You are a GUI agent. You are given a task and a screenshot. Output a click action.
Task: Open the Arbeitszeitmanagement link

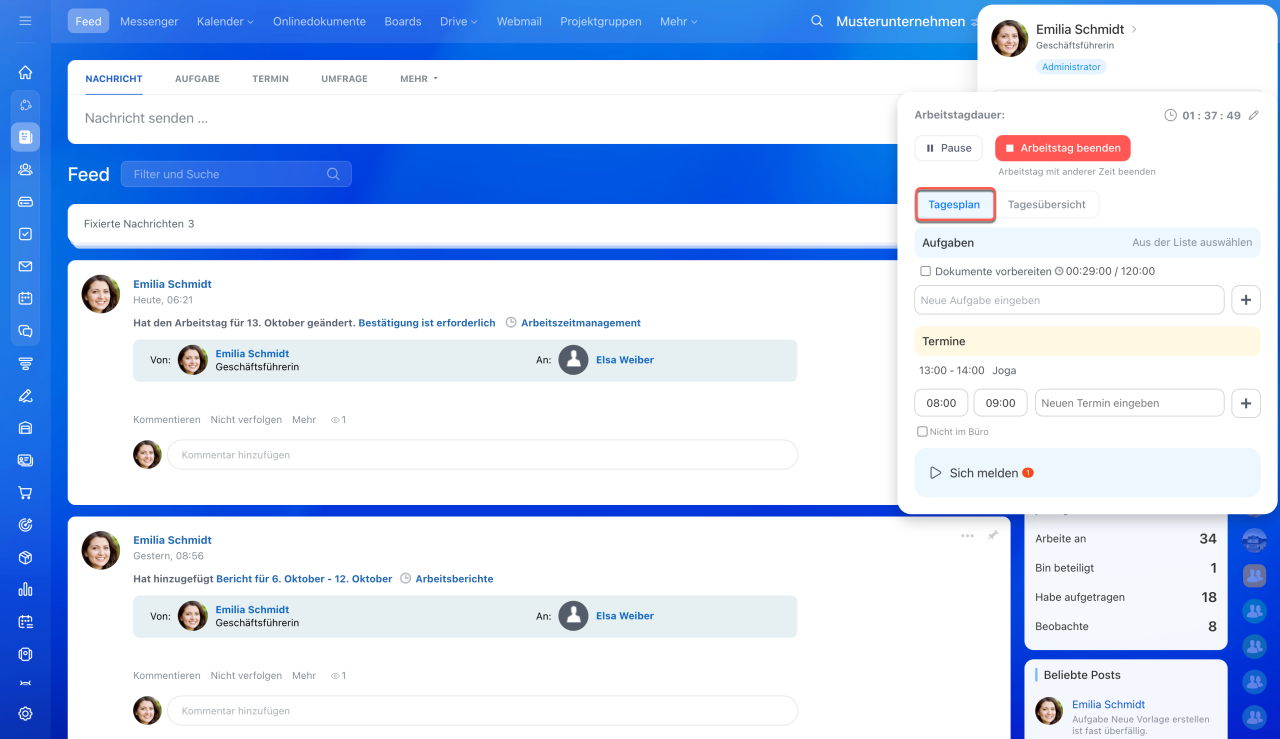click(580, 323)
